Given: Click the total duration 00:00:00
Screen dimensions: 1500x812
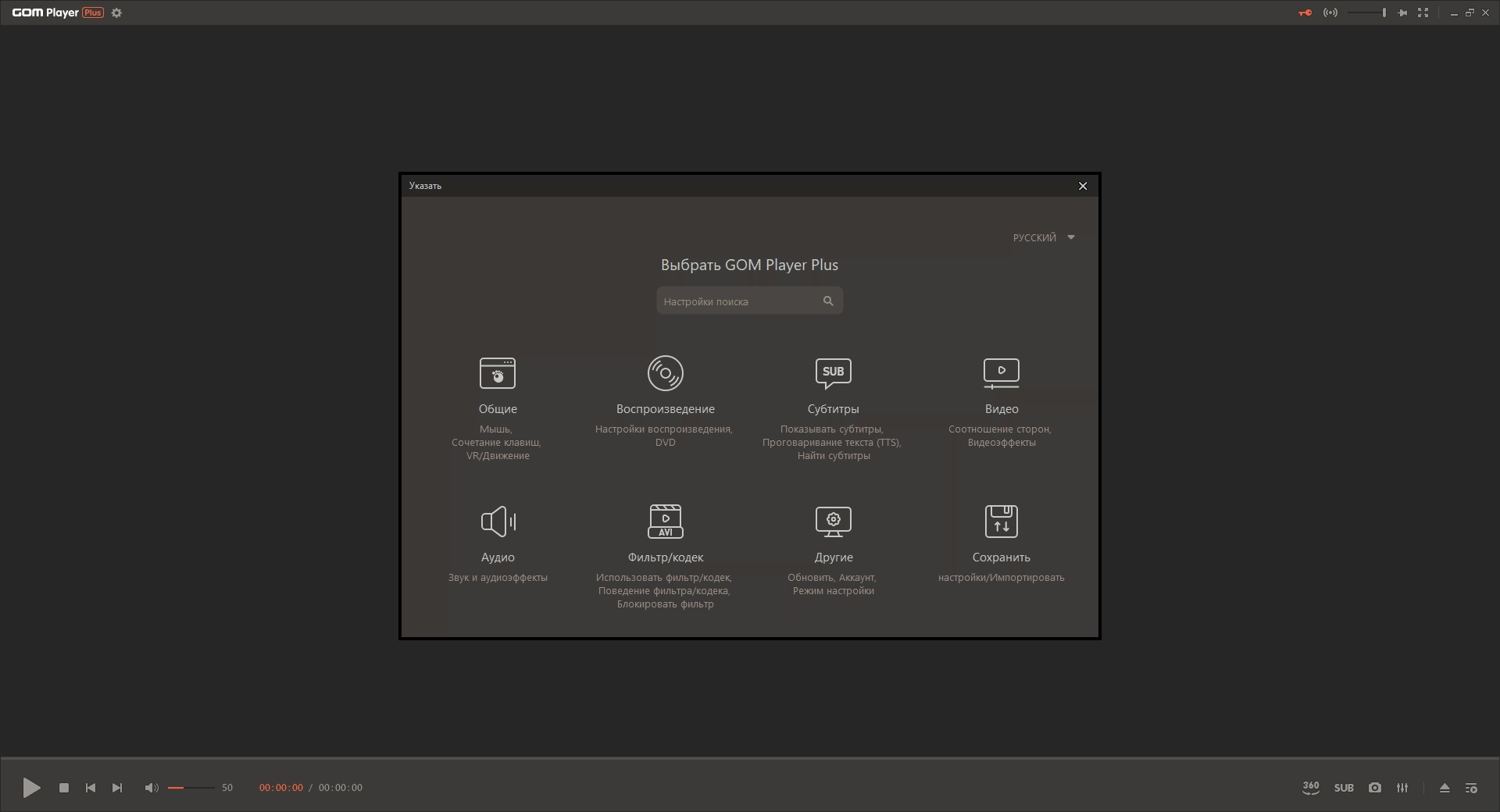Looking at the screenshot, I should tap(341, 788).
